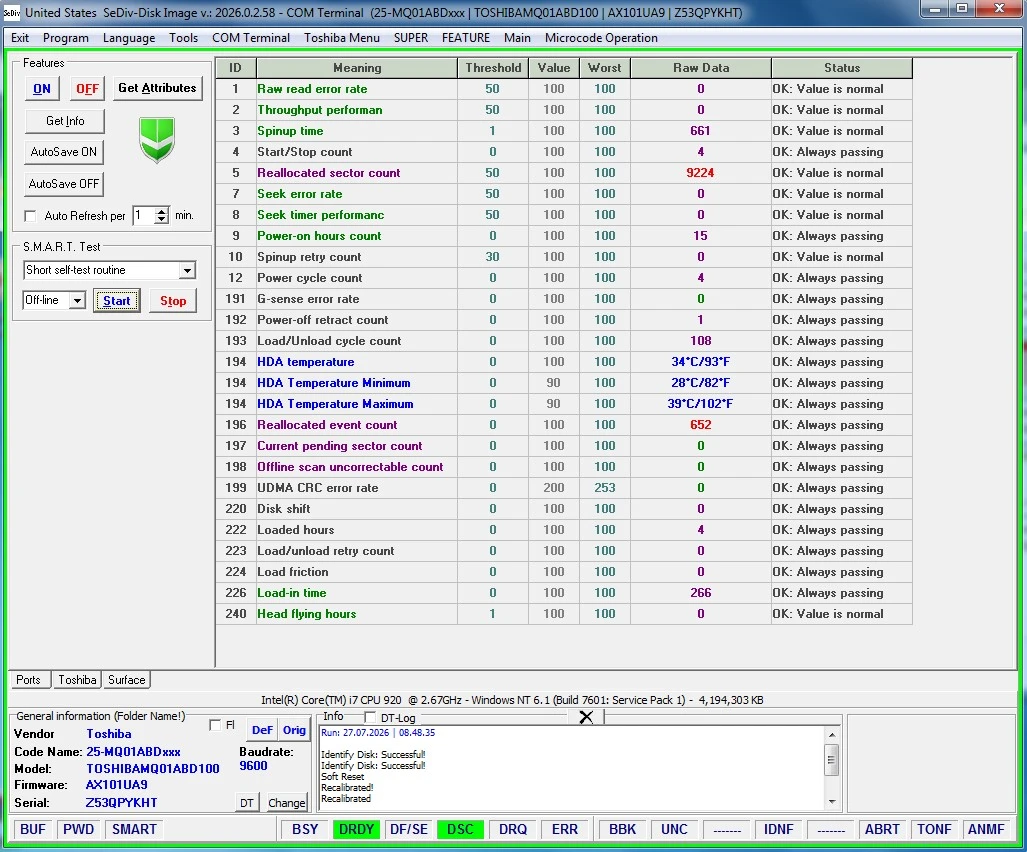1027x852 pixels.
Task: Click the Meaning column header
Action: (357, 67)
